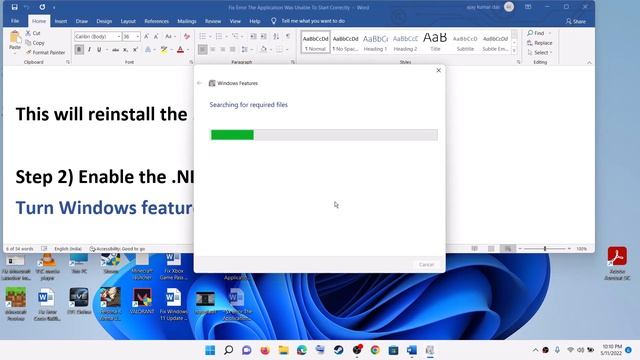Clear all formatting with eraser icon

pyautogui.click(x=187, y=36)
